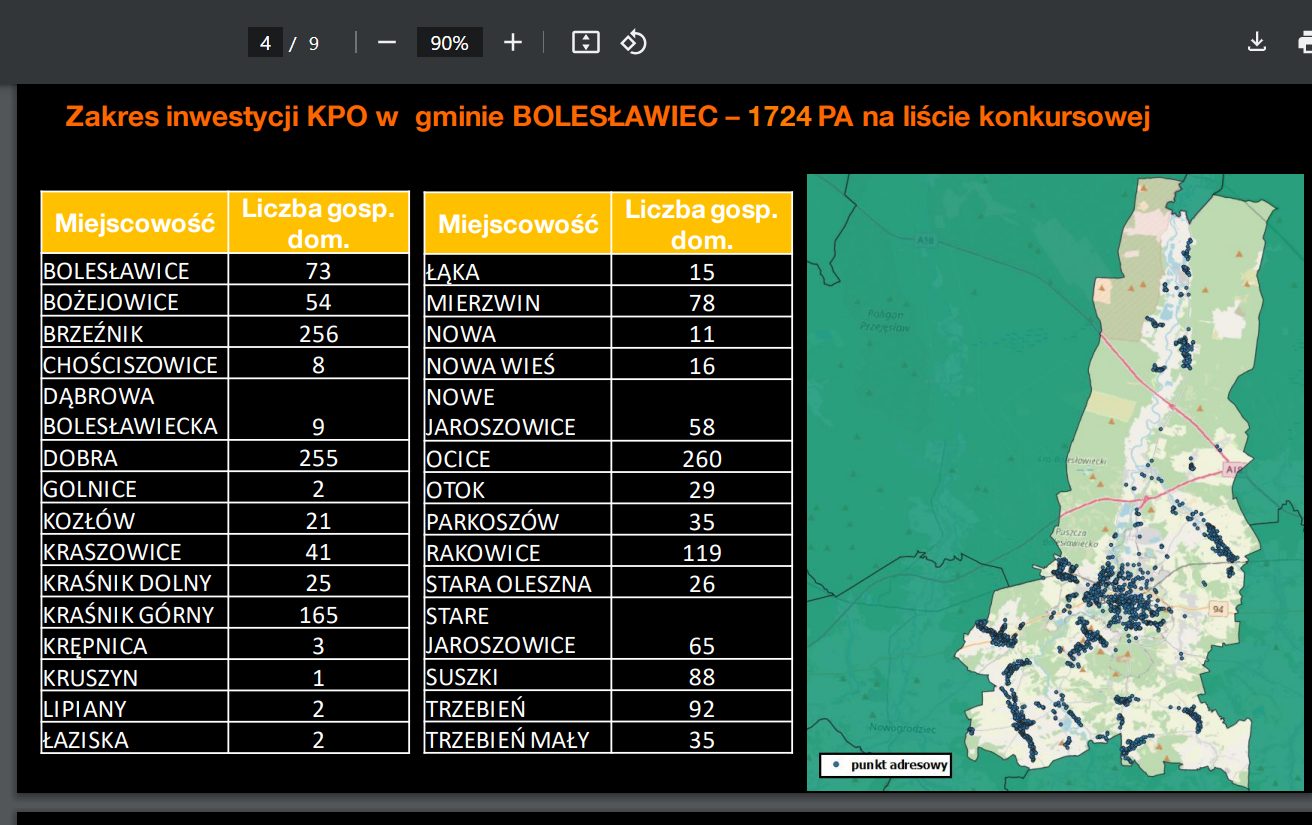Select the GOLNICE cell
Image resolution: width=1312 pixels, height=825 pixels.
click(134, 489)
